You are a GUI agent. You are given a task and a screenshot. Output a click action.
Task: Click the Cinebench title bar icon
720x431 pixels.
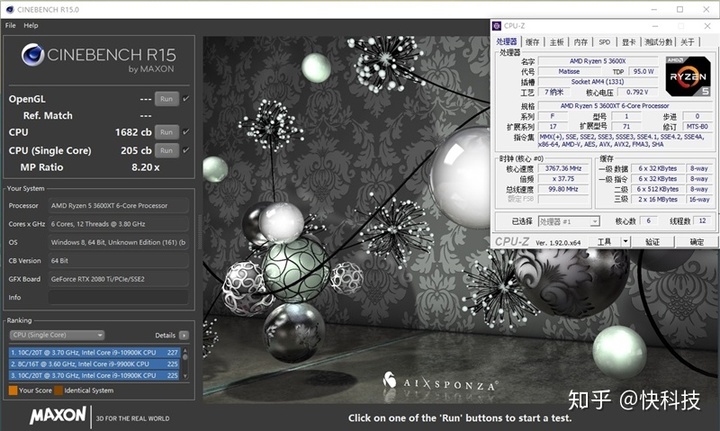tap(10, 9)
